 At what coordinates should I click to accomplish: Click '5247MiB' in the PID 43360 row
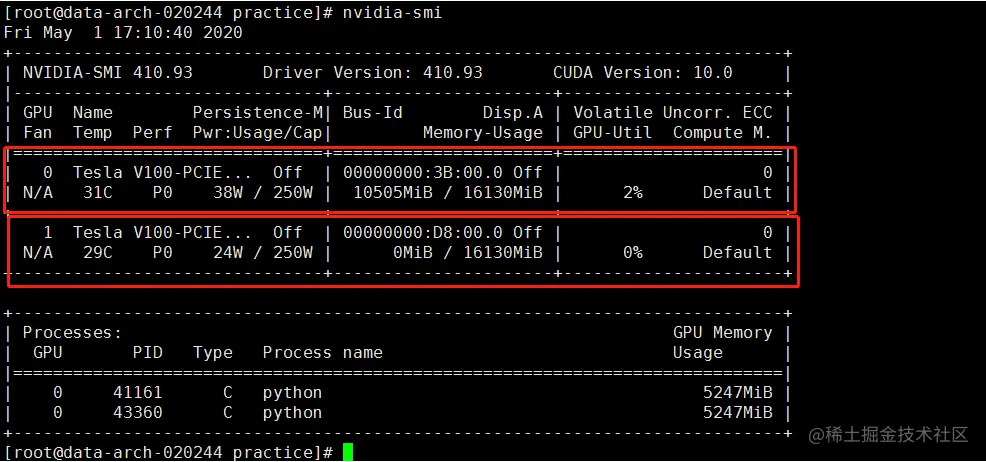pos(737,413)
